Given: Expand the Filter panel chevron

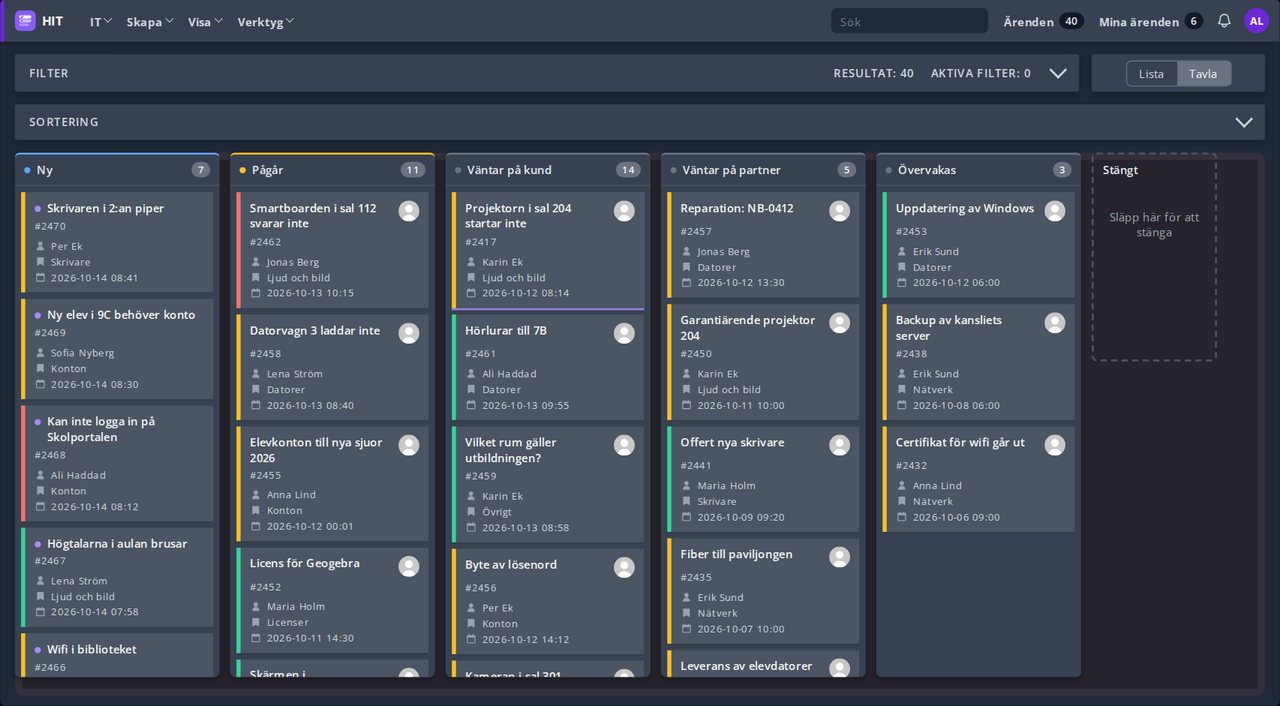Looking at the screenshot, I should pyautogui.click(x=1058, y=73).
